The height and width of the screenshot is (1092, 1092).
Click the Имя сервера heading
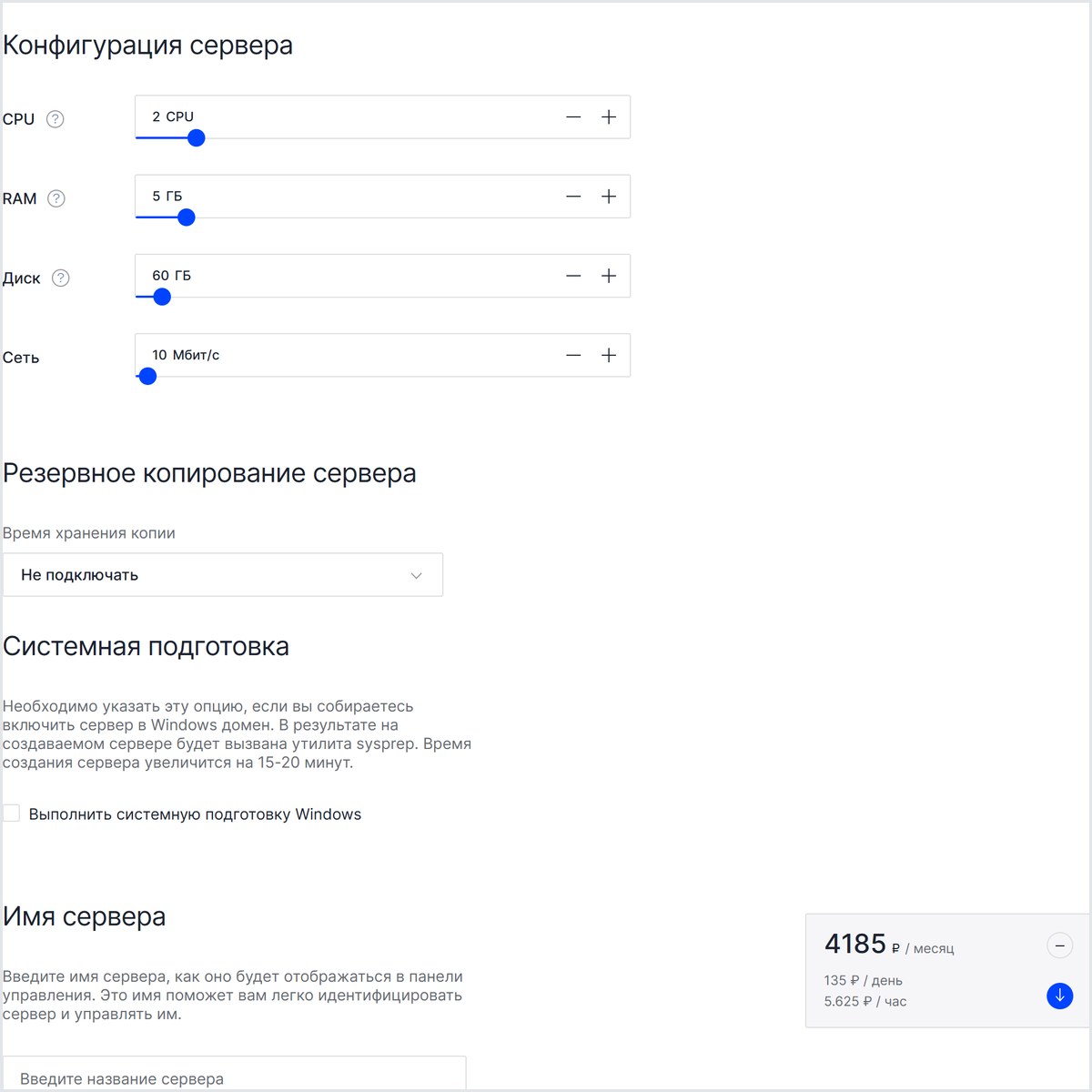pyautogui.click(x=84, y=916)
